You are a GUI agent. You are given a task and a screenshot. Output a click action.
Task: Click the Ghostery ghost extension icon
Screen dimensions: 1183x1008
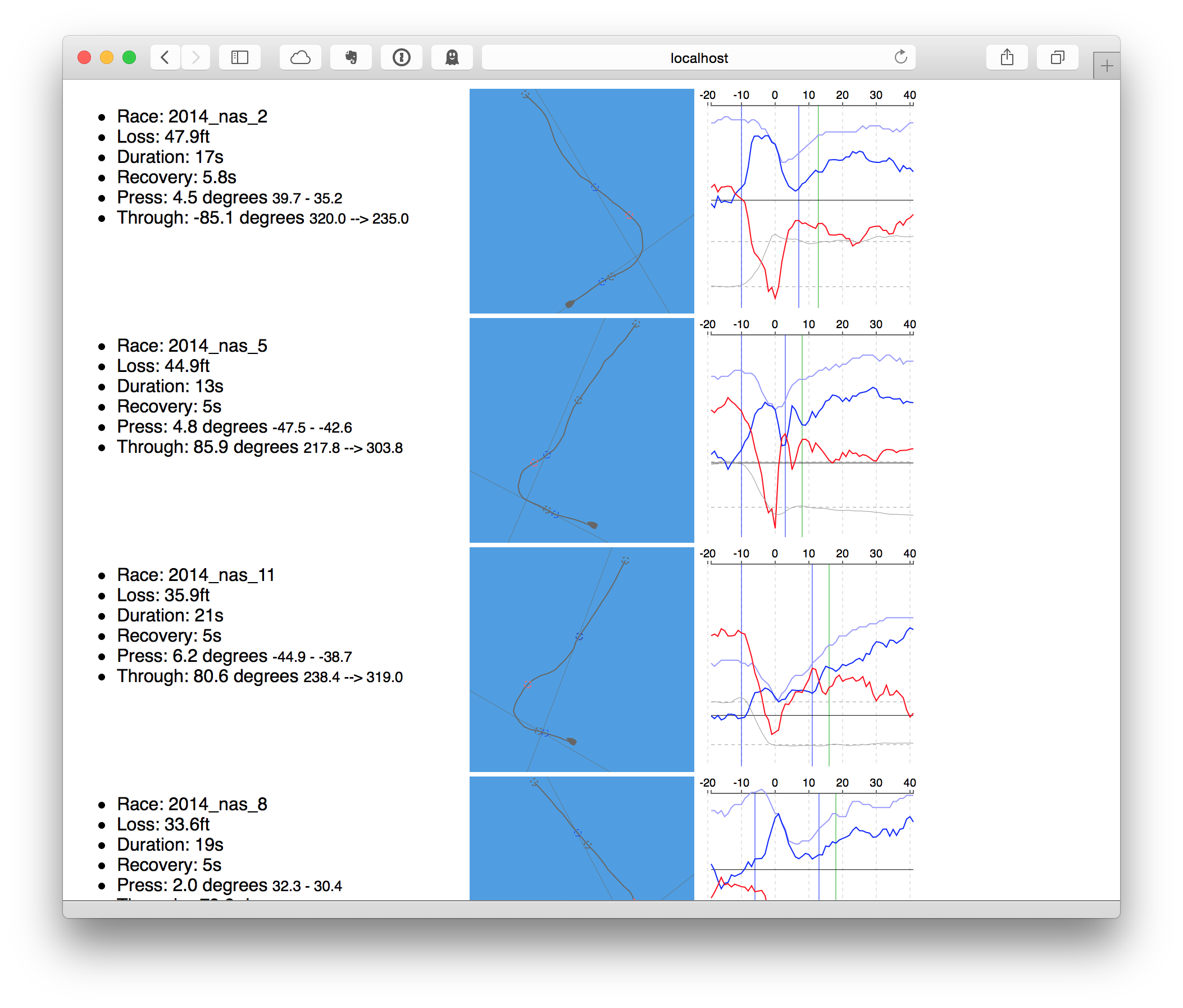click(x=452, y=58)
